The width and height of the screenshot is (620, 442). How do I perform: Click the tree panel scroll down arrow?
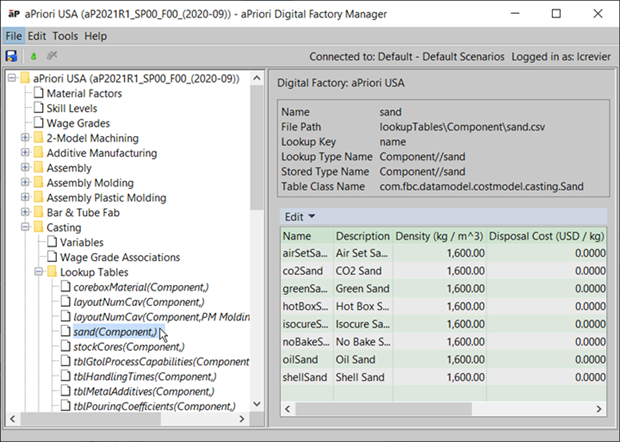point(257,404)
